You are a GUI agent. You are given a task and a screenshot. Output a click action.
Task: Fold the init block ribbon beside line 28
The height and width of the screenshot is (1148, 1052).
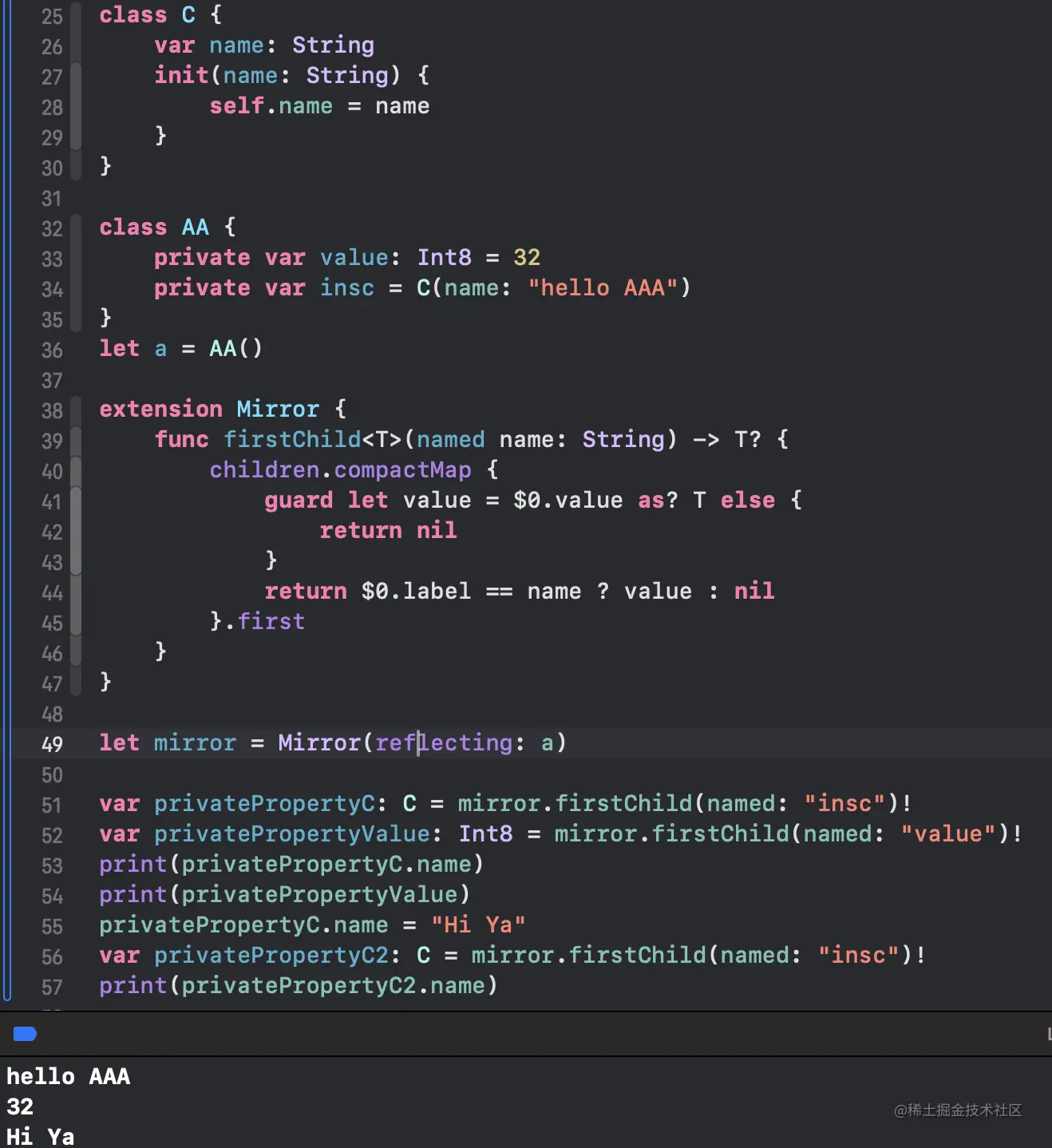(76, 107)
